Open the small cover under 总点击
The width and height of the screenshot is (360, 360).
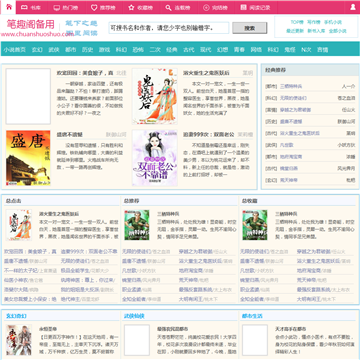click(x=19, y=225)
